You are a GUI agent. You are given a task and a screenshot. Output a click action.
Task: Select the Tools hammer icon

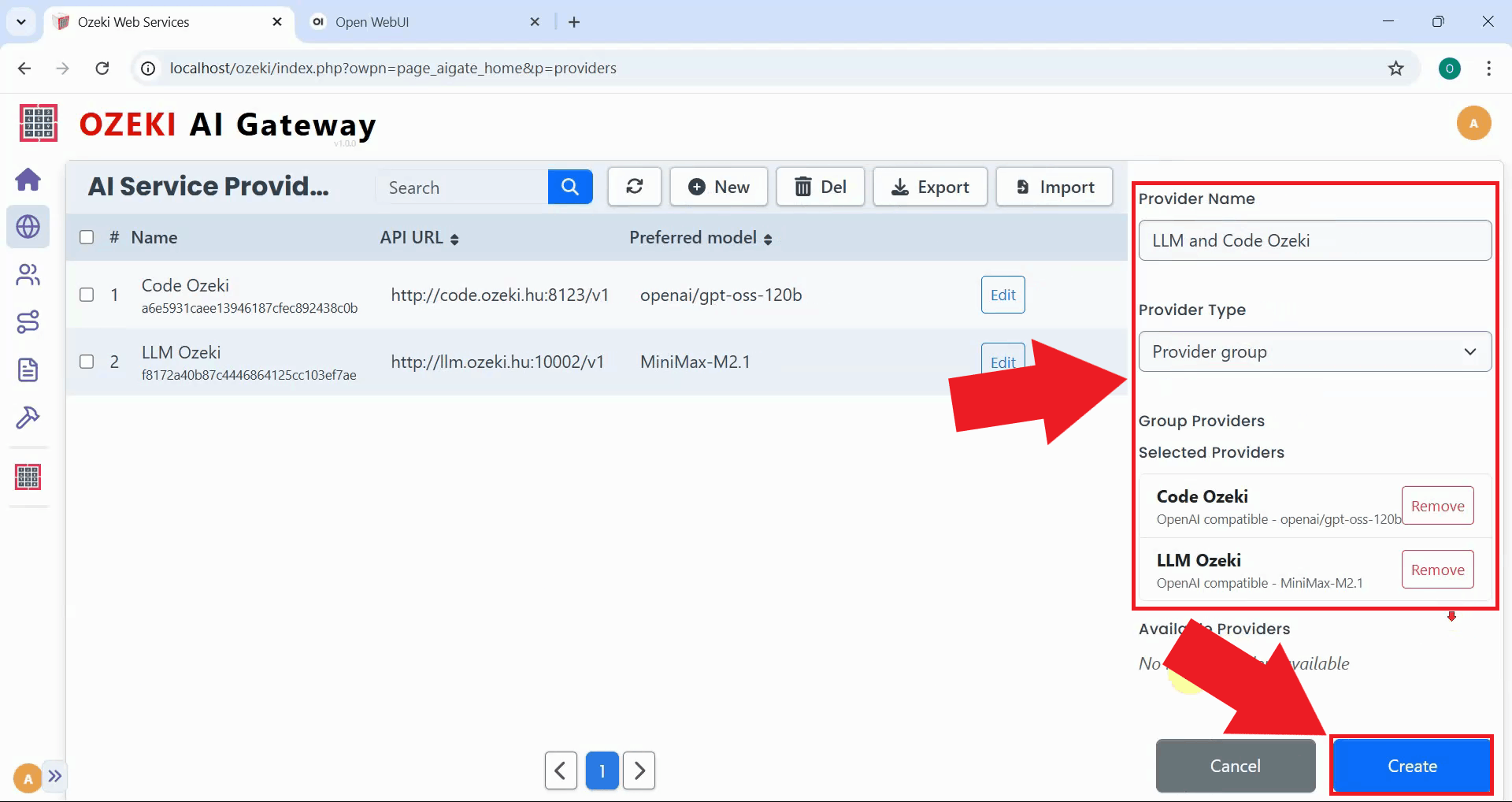point(28,418)
